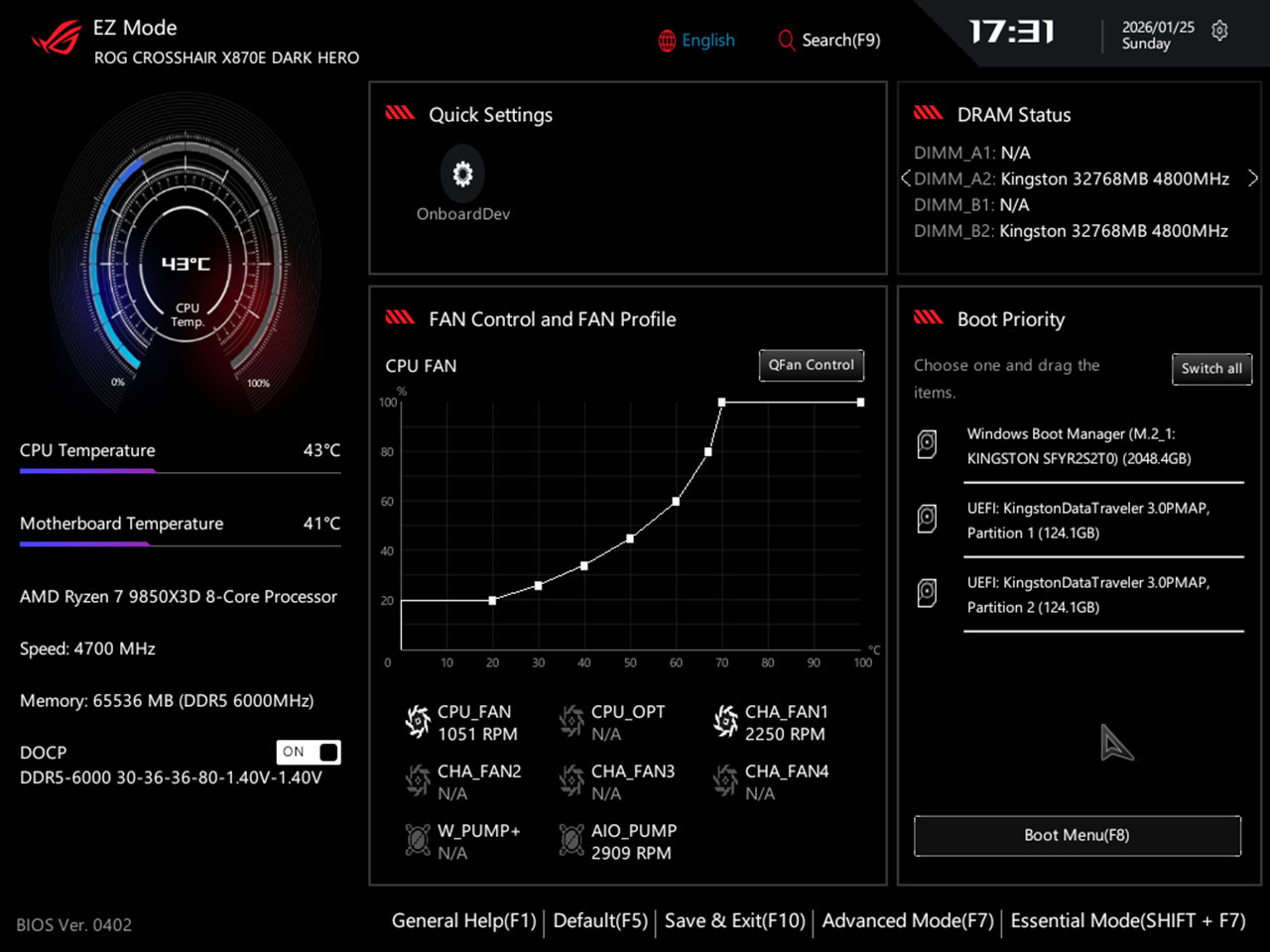Click the Speed: 4700 MHz value

(87, 649)
